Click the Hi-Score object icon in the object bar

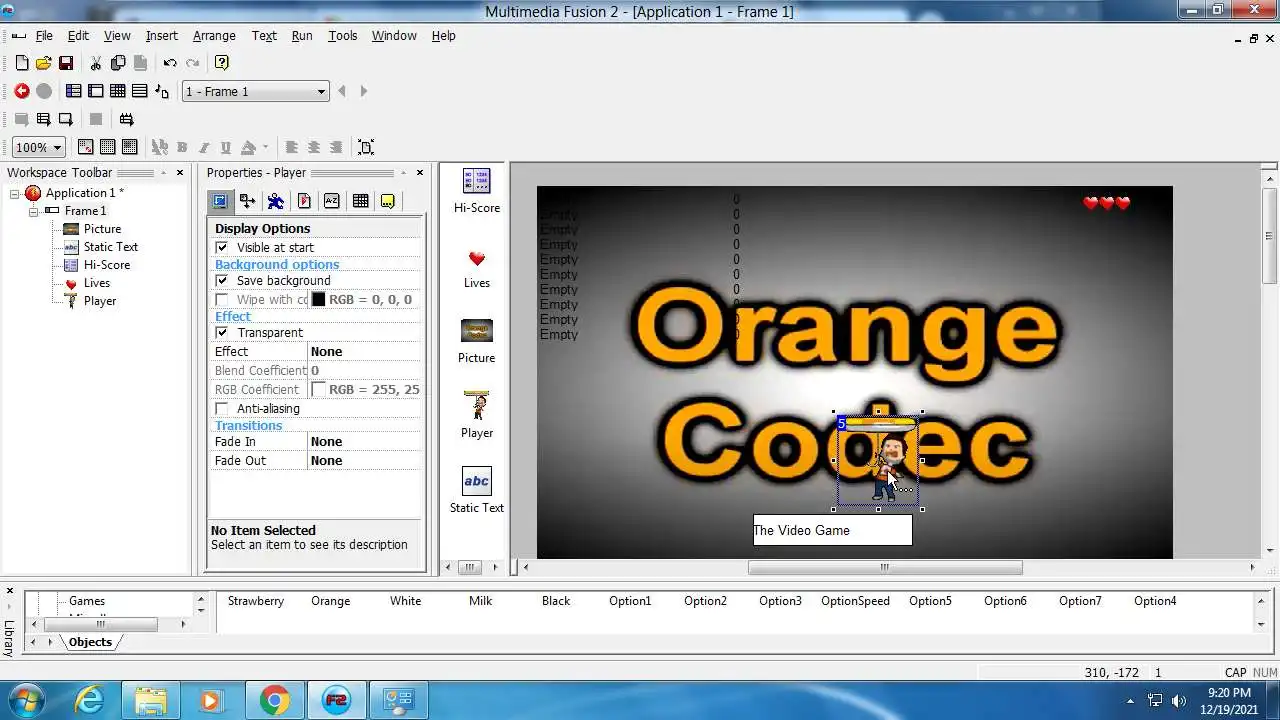477,182
